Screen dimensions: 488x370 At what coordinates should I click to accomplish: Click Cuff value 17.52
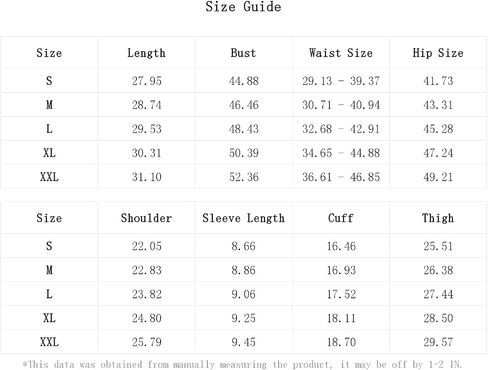[x=341, y=294]
